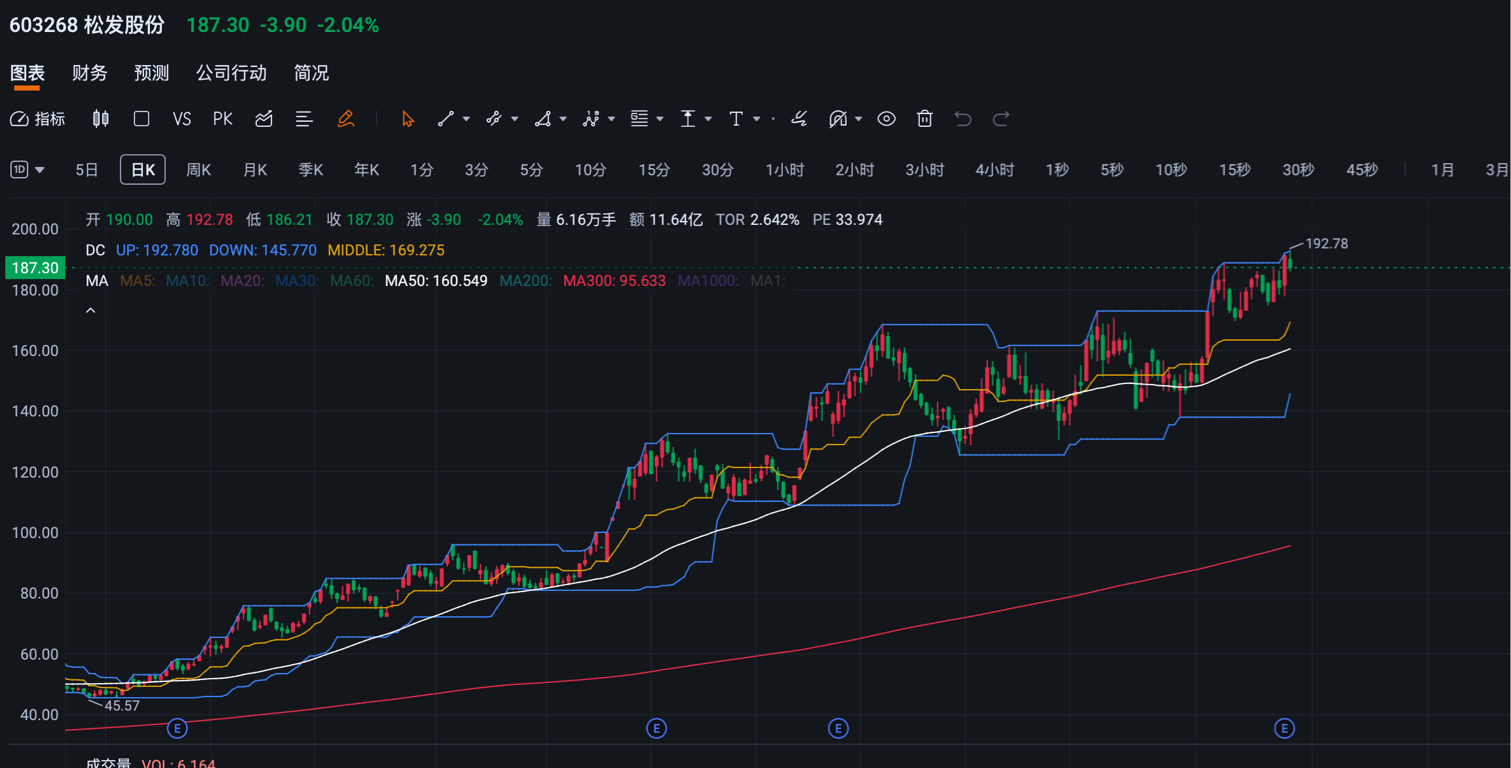Switch to the 预测 tab
The image size is (1511, 768).
(152, 73)
